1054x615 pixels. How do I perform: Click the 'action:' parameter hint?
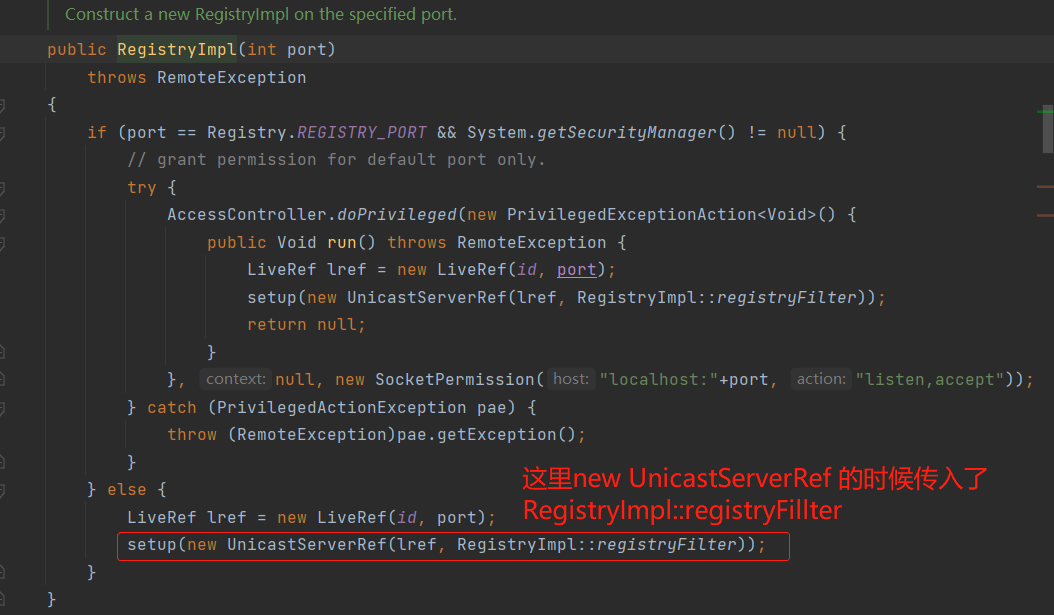[821, 379]
